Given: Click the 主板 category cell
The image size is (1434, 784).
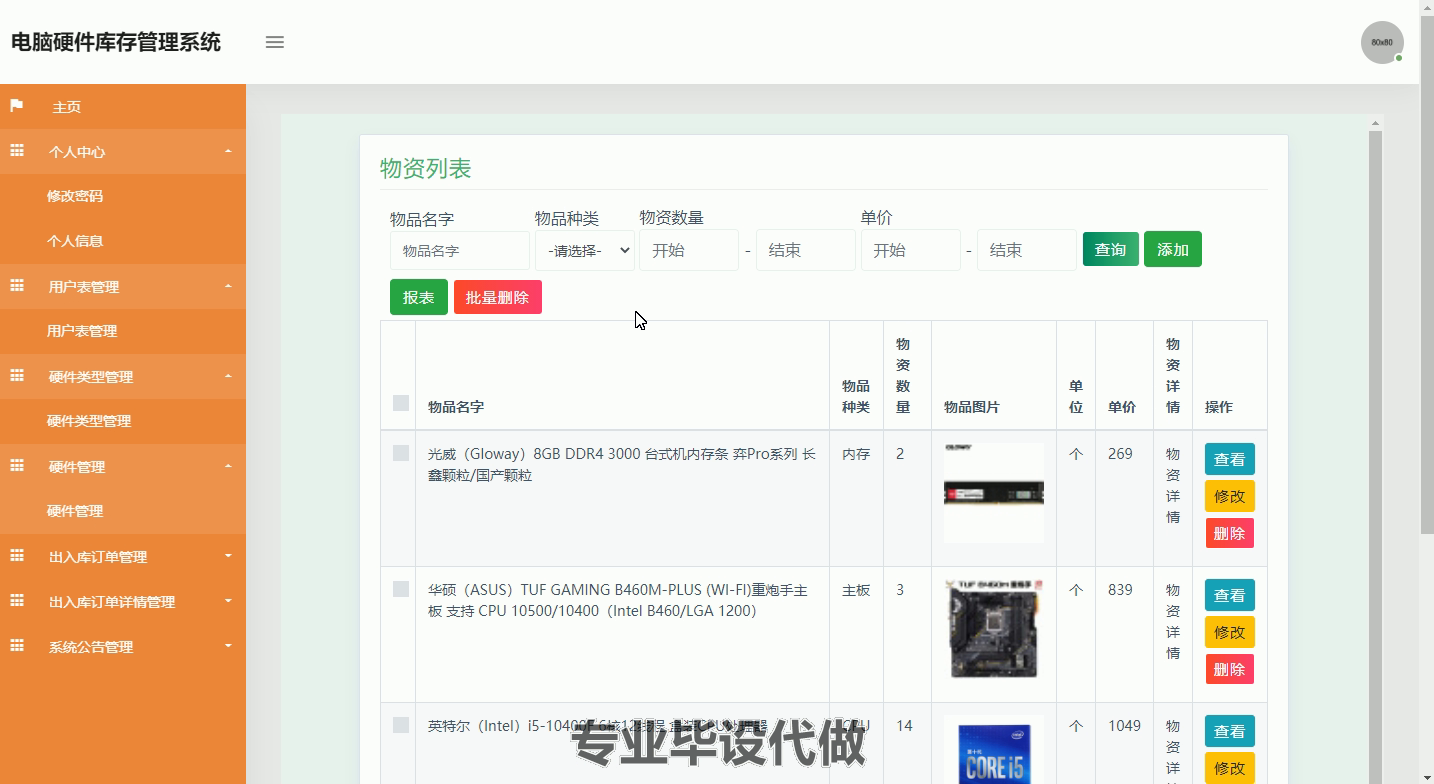Looking at the screenshot, I should (856, 590).
